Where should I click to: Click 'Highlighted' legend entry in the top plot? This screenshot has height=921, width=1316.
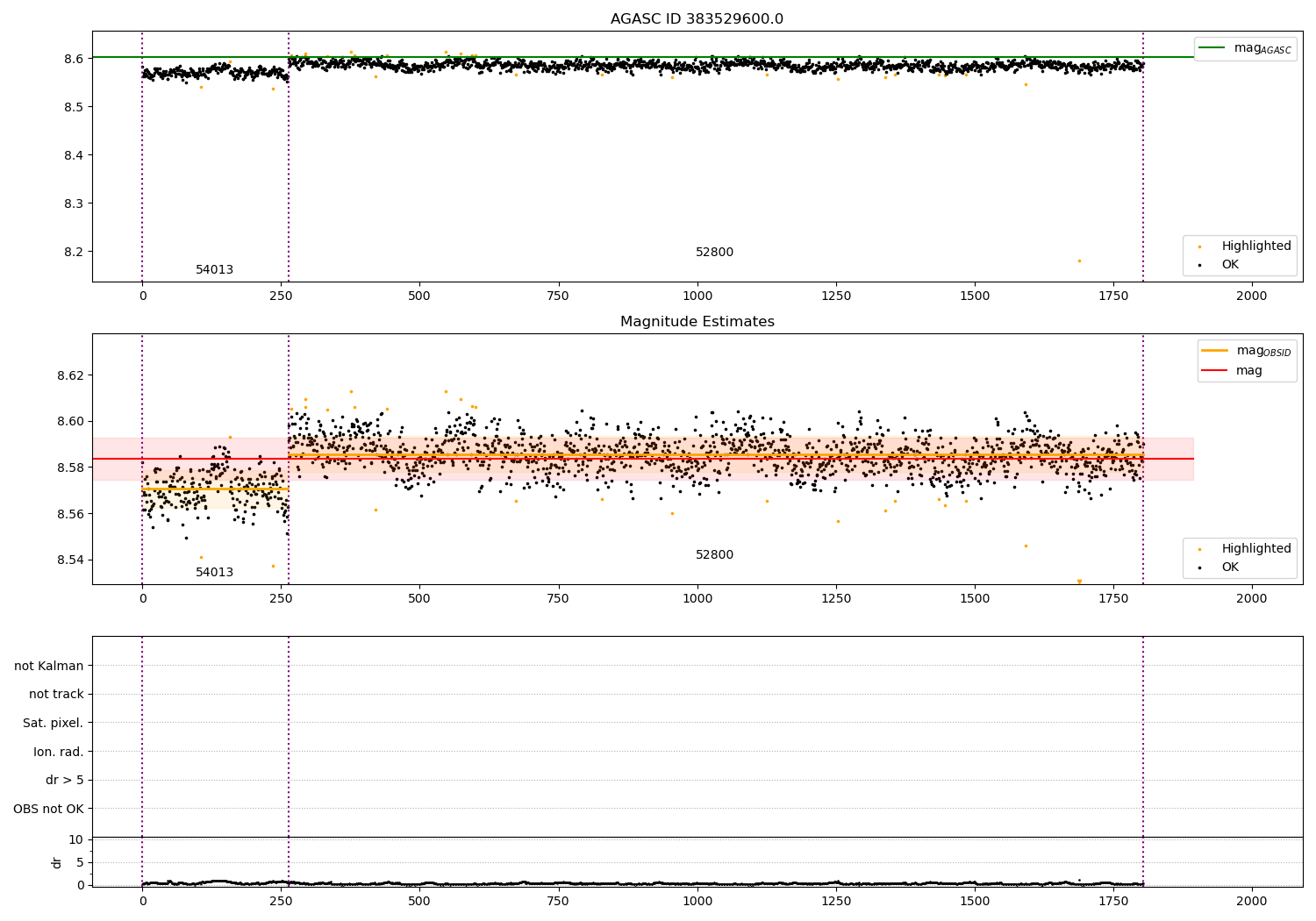tap(1256, 246)
